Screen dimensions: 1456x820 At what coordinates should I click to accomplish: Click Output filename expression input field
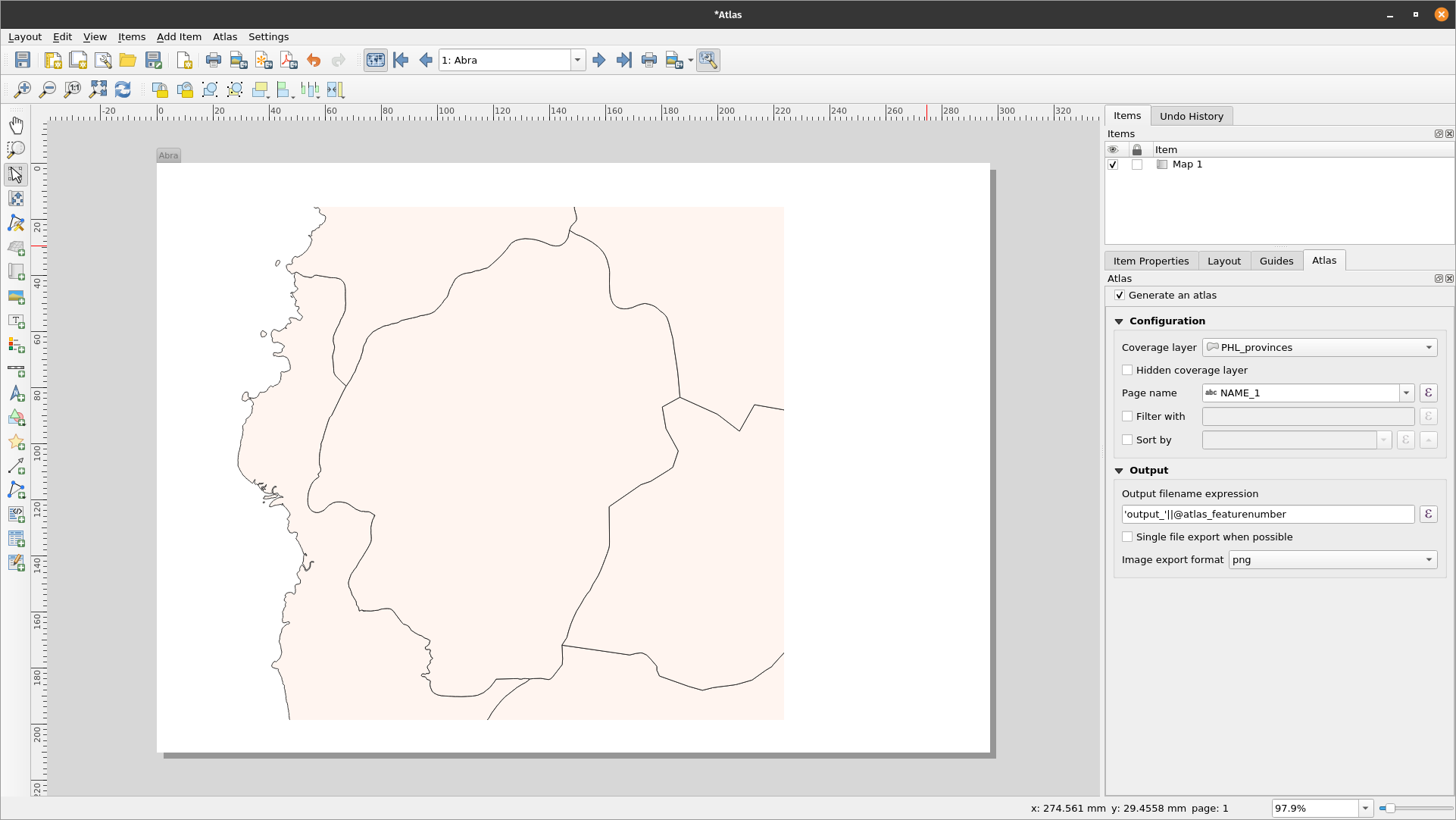(x=1267, y=515)
